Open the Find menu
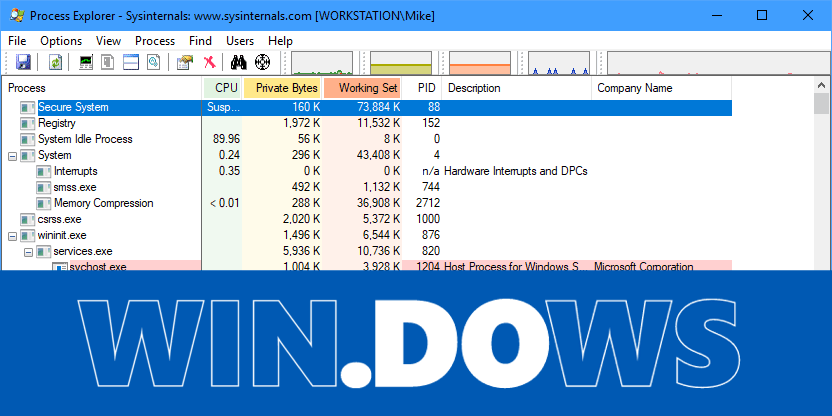Viewport: 832px width, 416px height. coord(200,41)
